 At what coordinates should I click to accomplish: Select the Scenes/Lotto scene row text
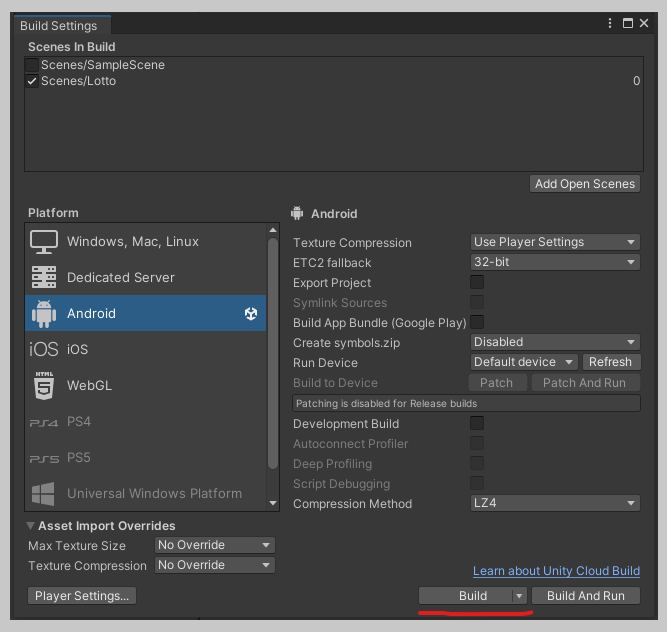point(78,81)
